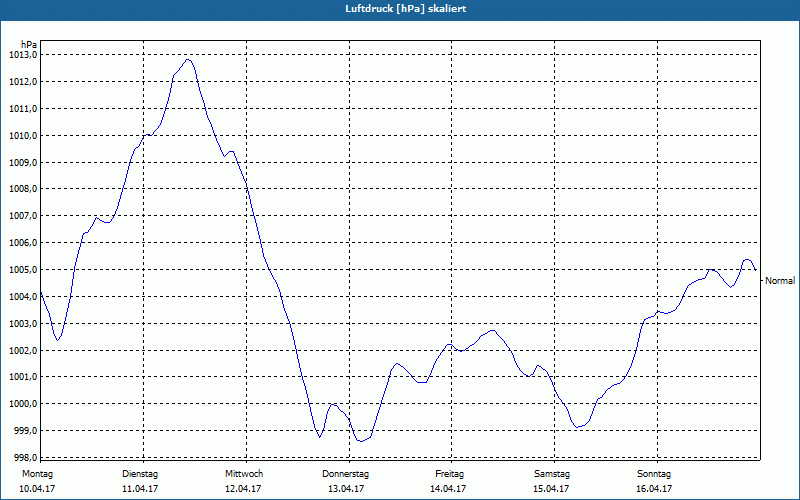This screenshot has width=800, height=500.
Task: Select the 1009,0 axis value
Action: (x=23, y=162)
